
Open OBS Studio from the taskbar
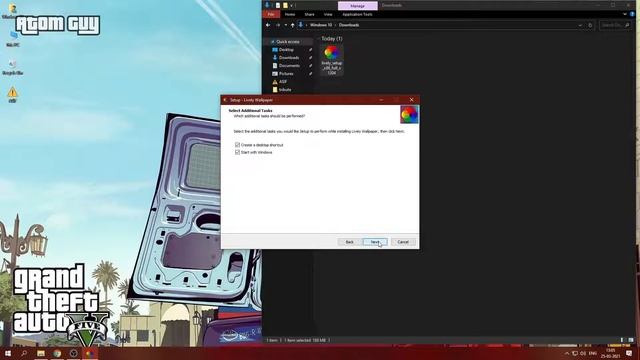73,353
